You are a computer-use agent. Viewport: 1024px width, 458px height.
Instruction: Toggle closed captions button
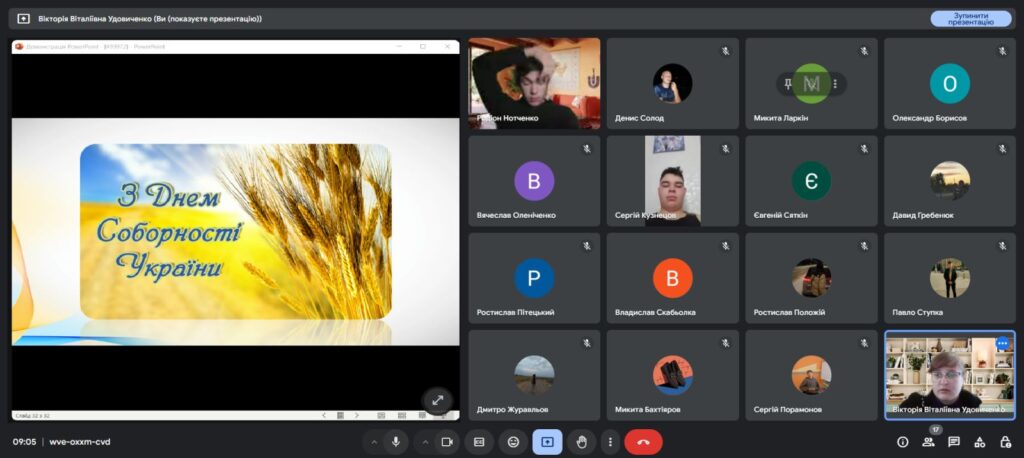tap(480, 441)
